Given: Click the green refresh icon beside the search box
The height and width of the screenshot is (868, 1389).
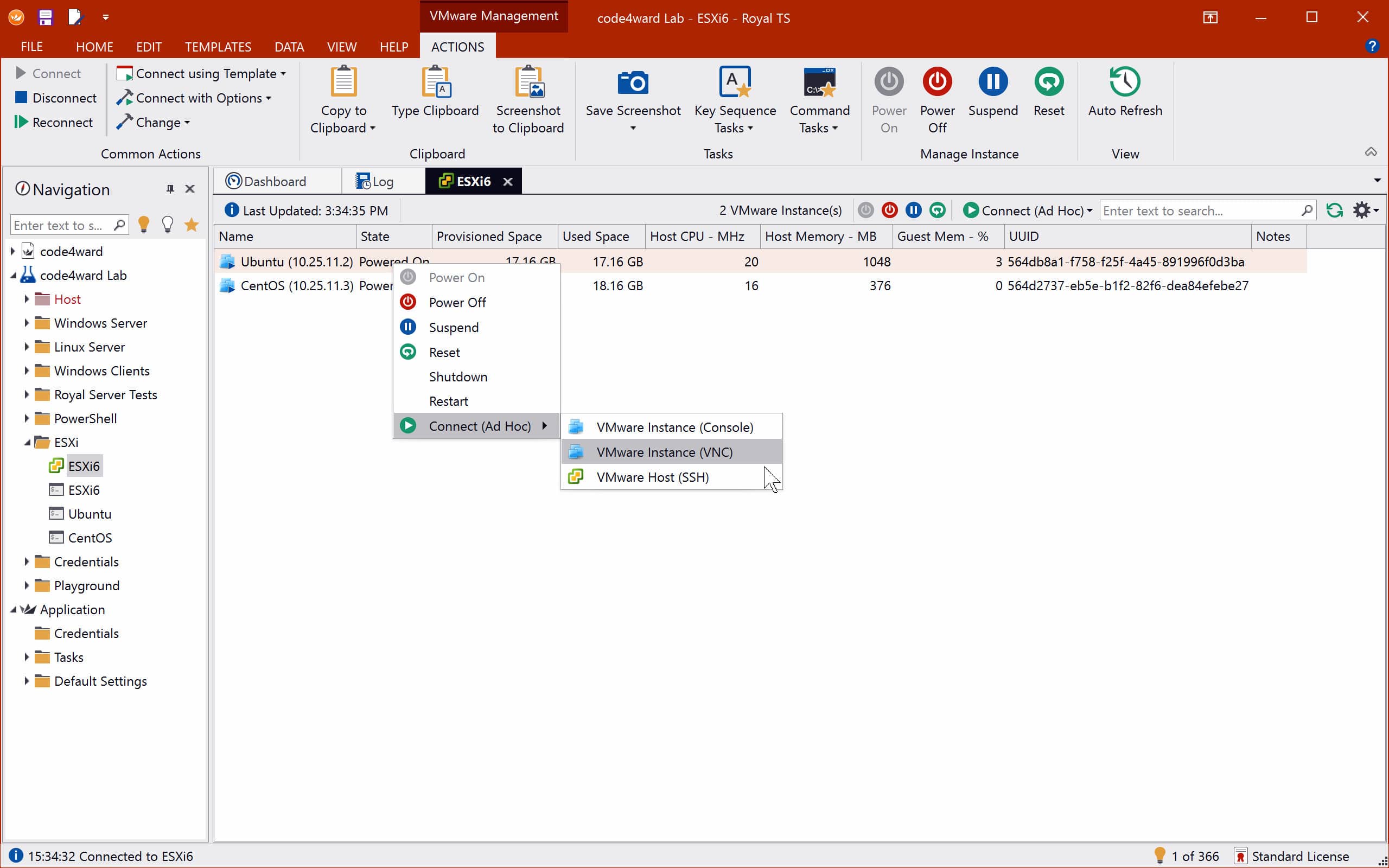Looking at the screenshot, I should 1335,210.
